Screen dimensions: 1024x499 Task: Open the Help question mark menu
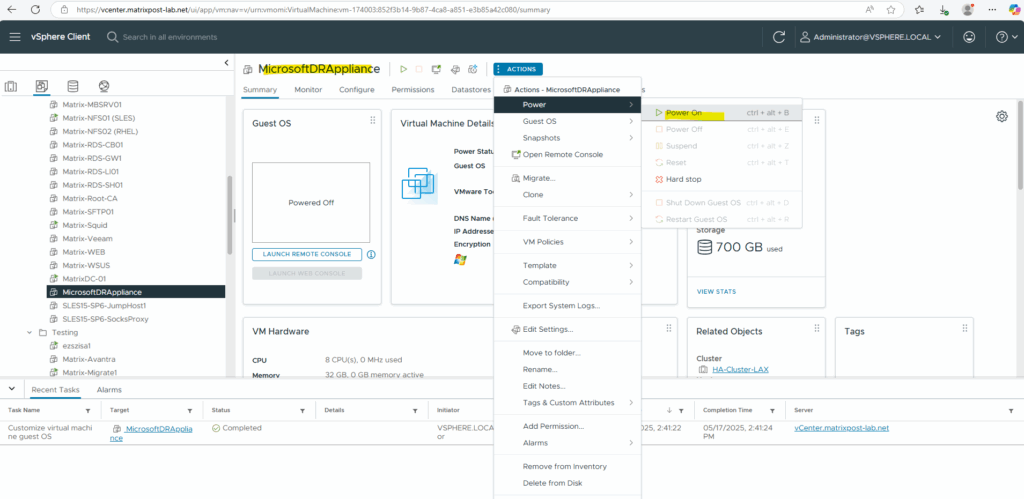click(1006, 37)
